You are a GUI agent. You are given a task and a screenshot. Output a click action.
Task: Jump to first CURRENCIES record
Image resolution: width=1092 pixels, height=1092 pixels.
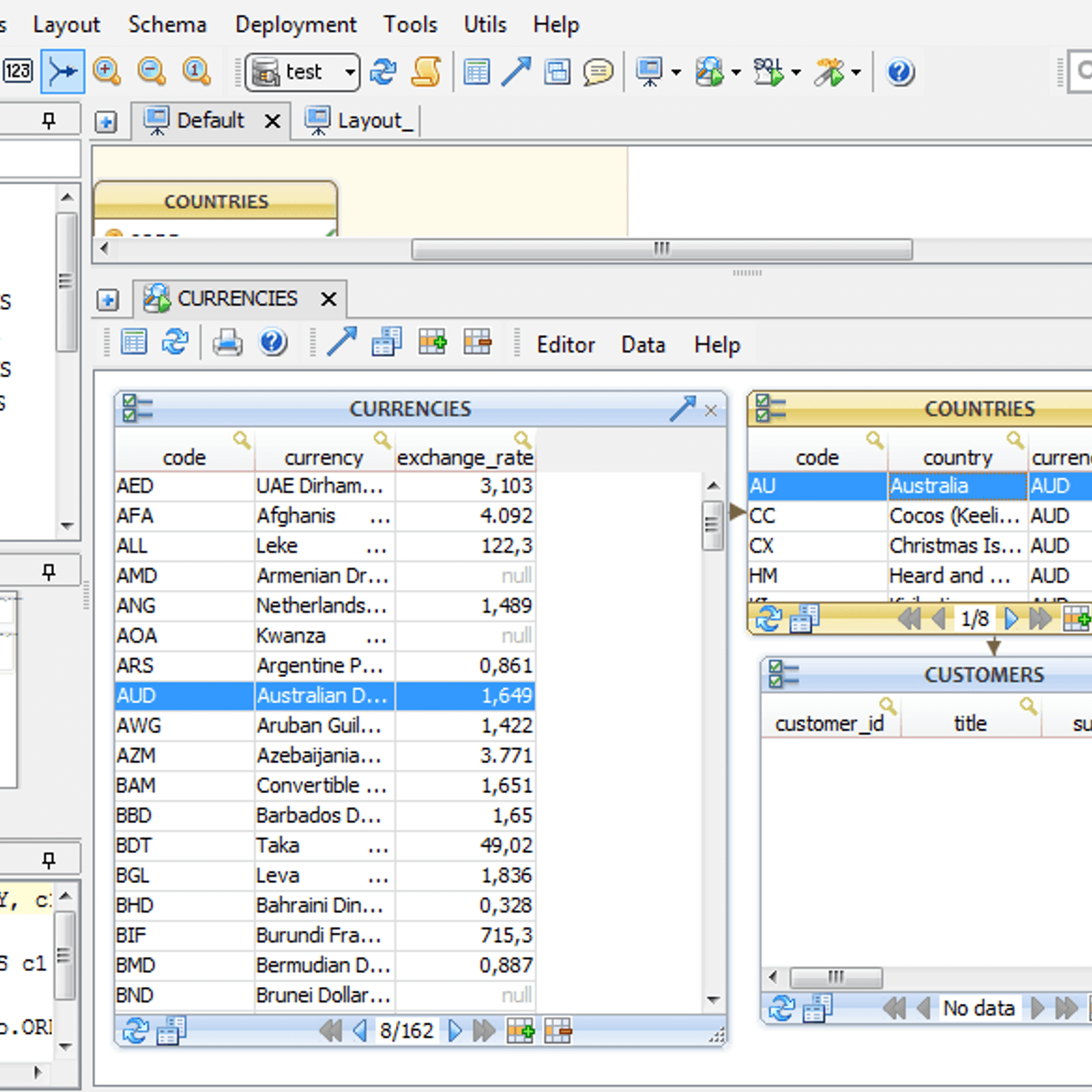click(x=330, y=1031)
